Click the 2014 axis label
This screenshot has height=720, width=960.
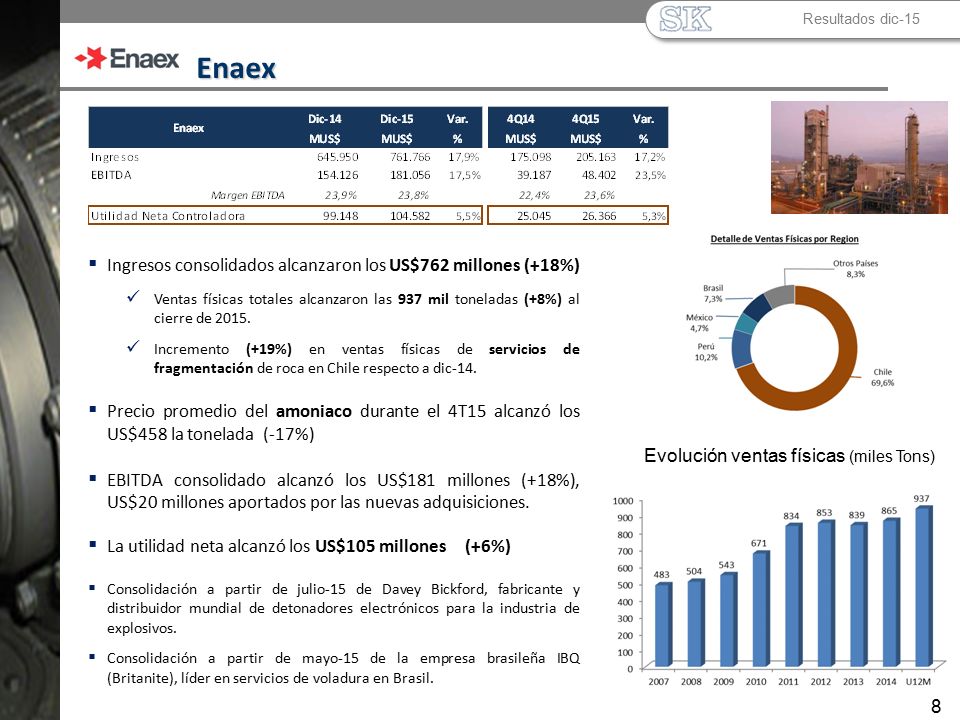tap(885, 681)
